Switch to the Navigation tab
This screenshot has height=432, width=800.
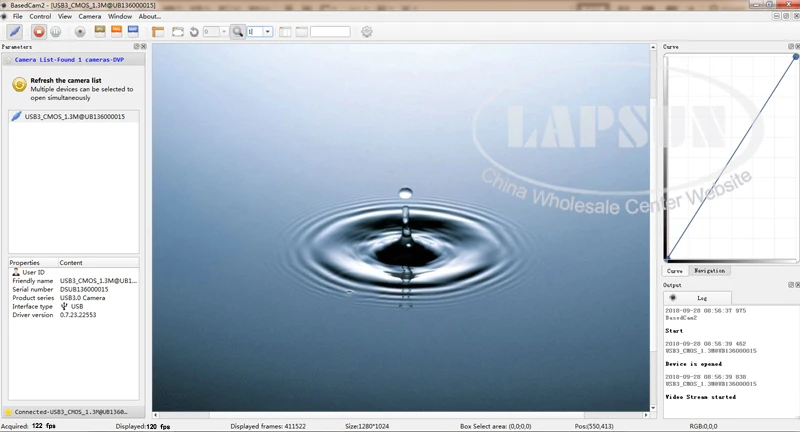[x=709, y=271]
